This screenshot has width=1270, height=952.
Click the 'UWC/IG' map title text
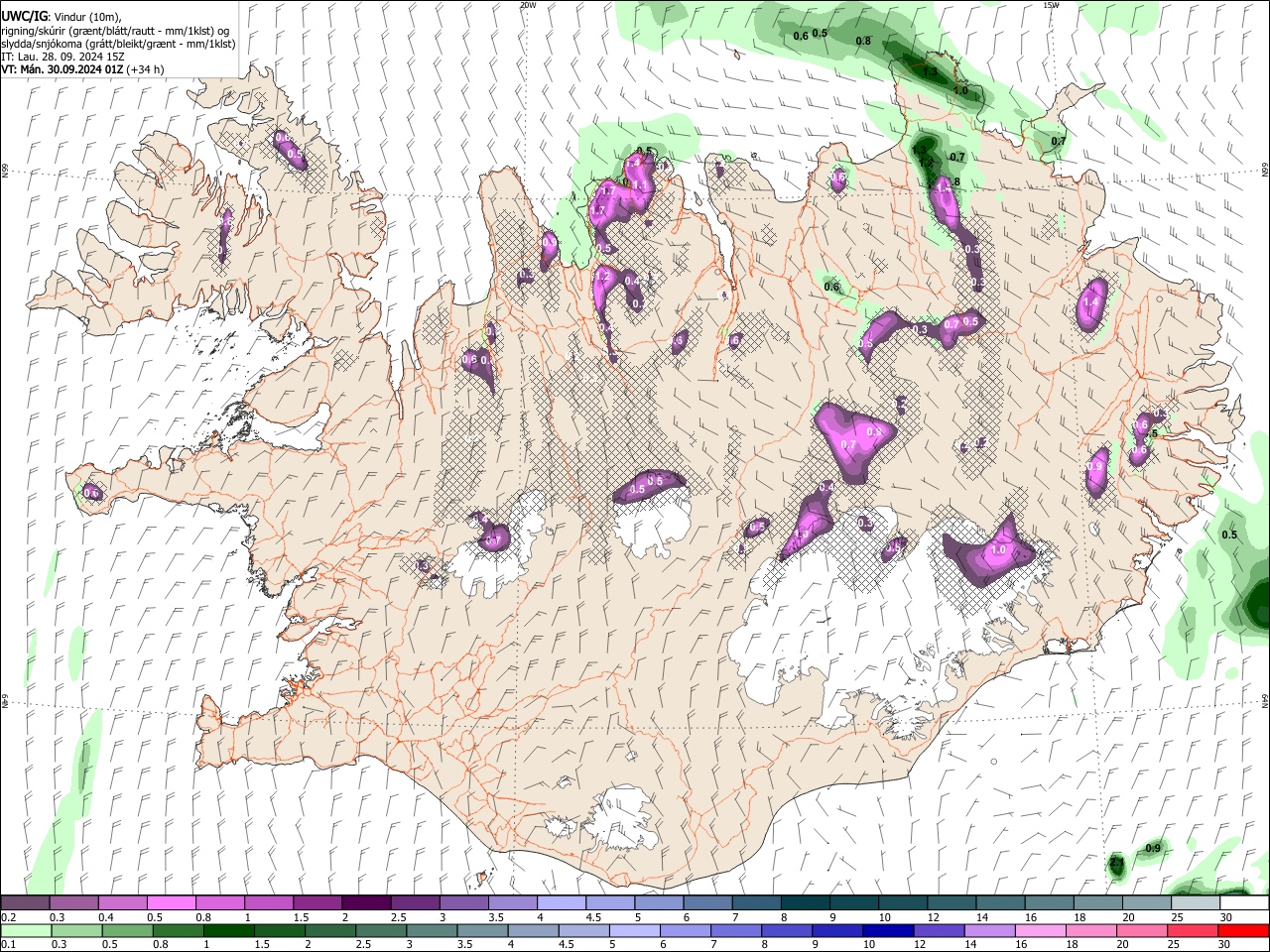[x=25, y=17]
